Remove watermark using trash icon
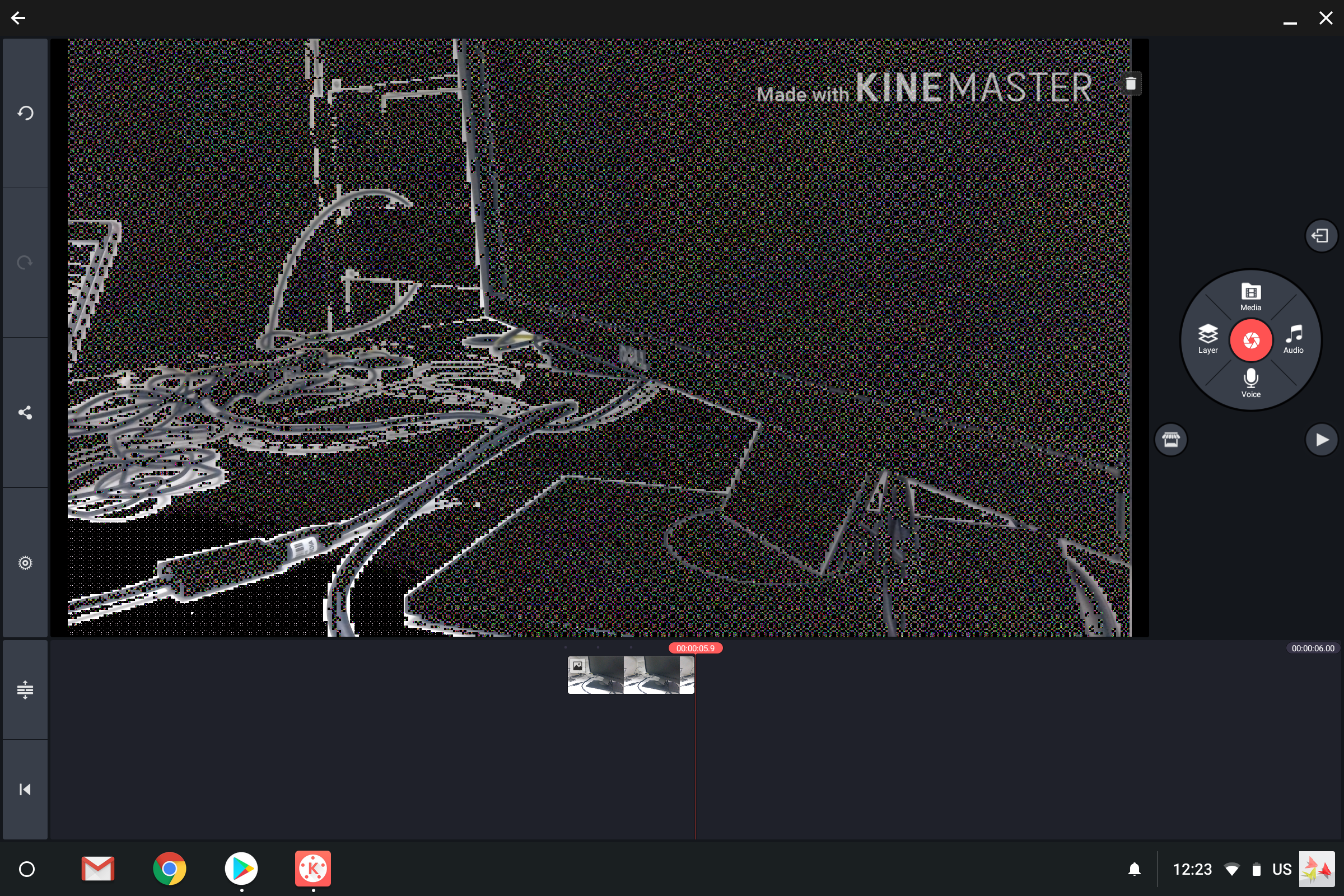Screen dimensions: 1344x896 click(1130, 84)
